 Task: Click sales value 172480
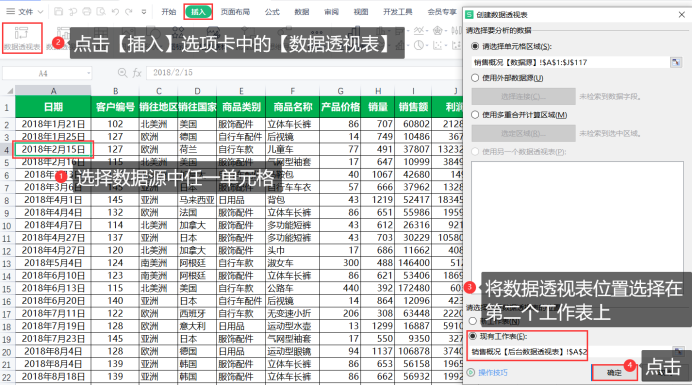tap(413, 288)
